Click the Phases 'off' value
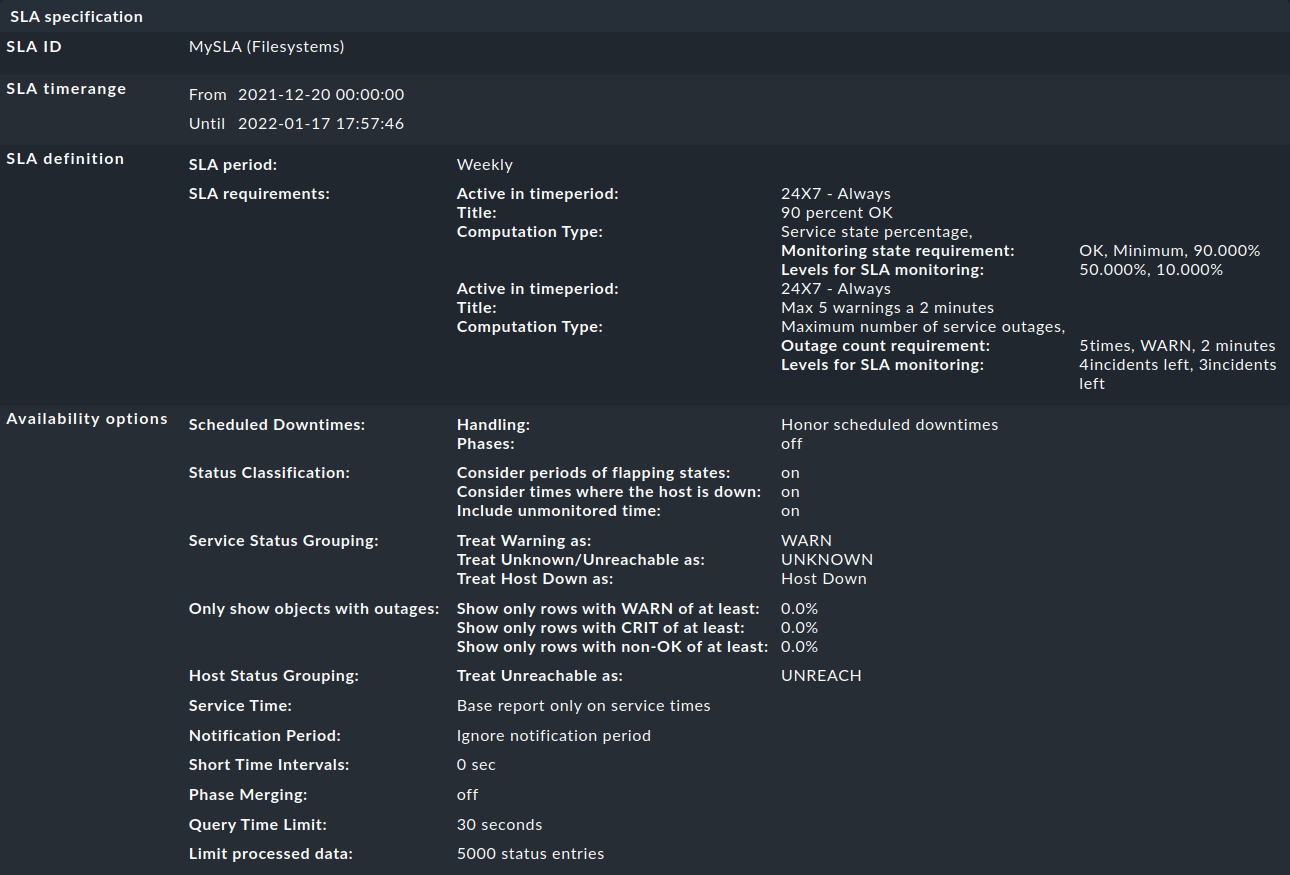The image size is (1290, 875). click(x=789, y=443)
